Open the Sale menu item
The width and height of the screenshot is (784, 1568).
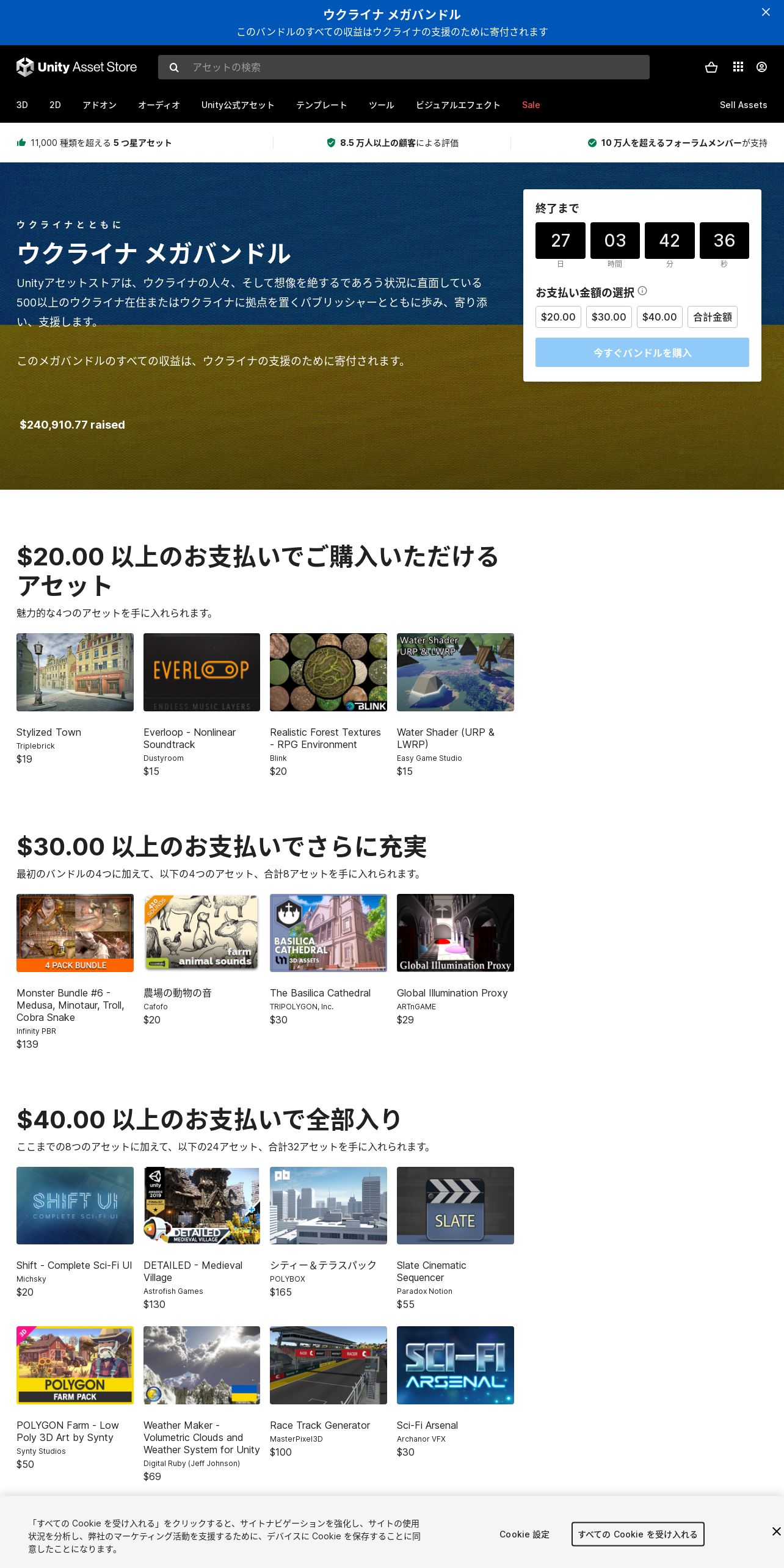(531, 105)
